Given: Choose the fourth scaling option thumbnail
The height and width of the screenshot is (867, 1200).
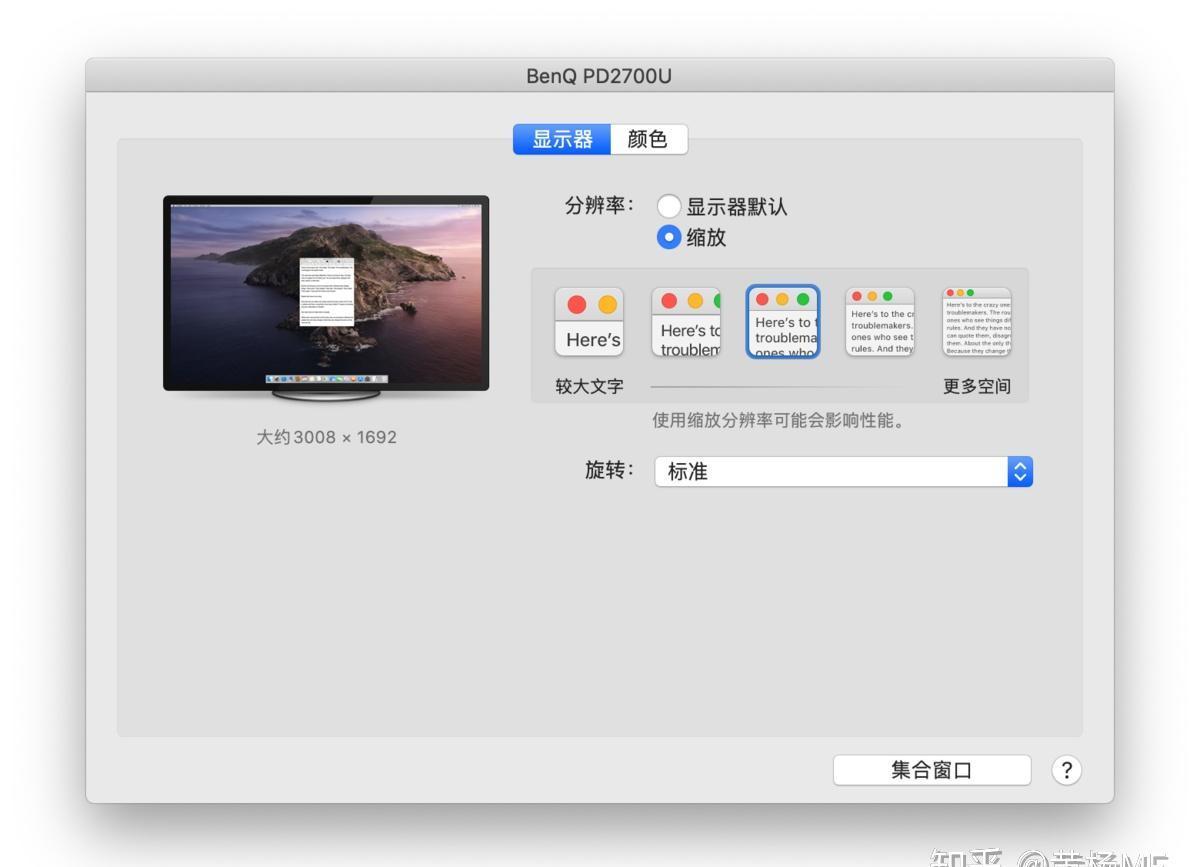Looking at the screenshot, I should (880, 322).
